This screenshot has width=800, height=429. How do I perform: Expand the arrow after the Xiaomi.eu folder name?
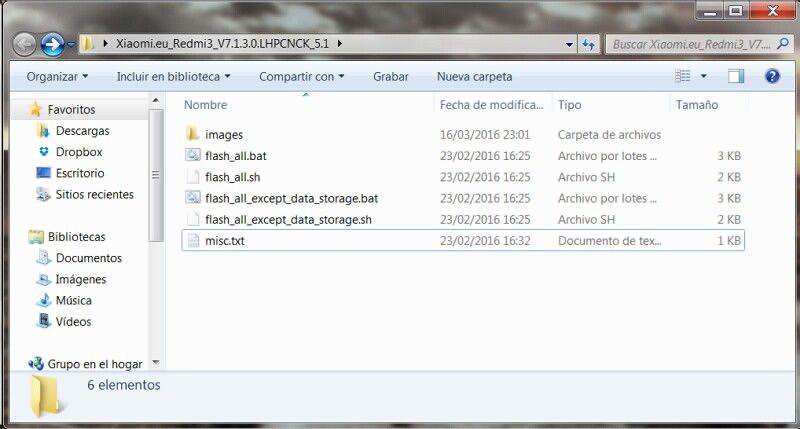click(x=339, y=44)
